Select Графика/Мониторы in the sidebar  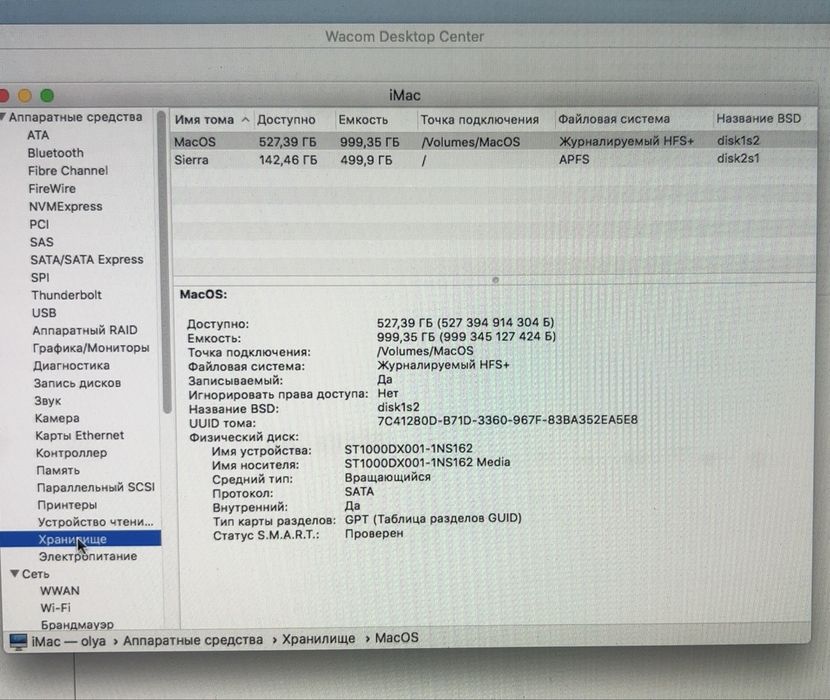[91, 348]
